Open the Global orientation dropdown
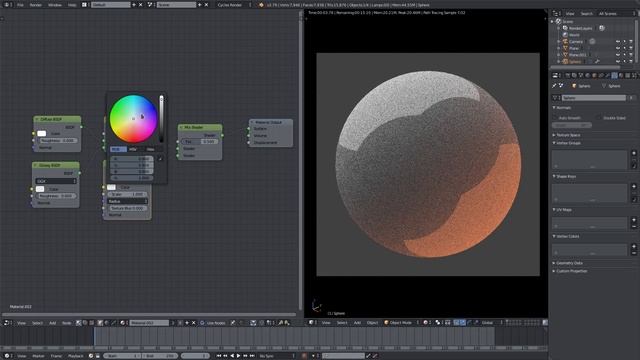The width and height of the screenshot is (640, 360). pos(491,322)
